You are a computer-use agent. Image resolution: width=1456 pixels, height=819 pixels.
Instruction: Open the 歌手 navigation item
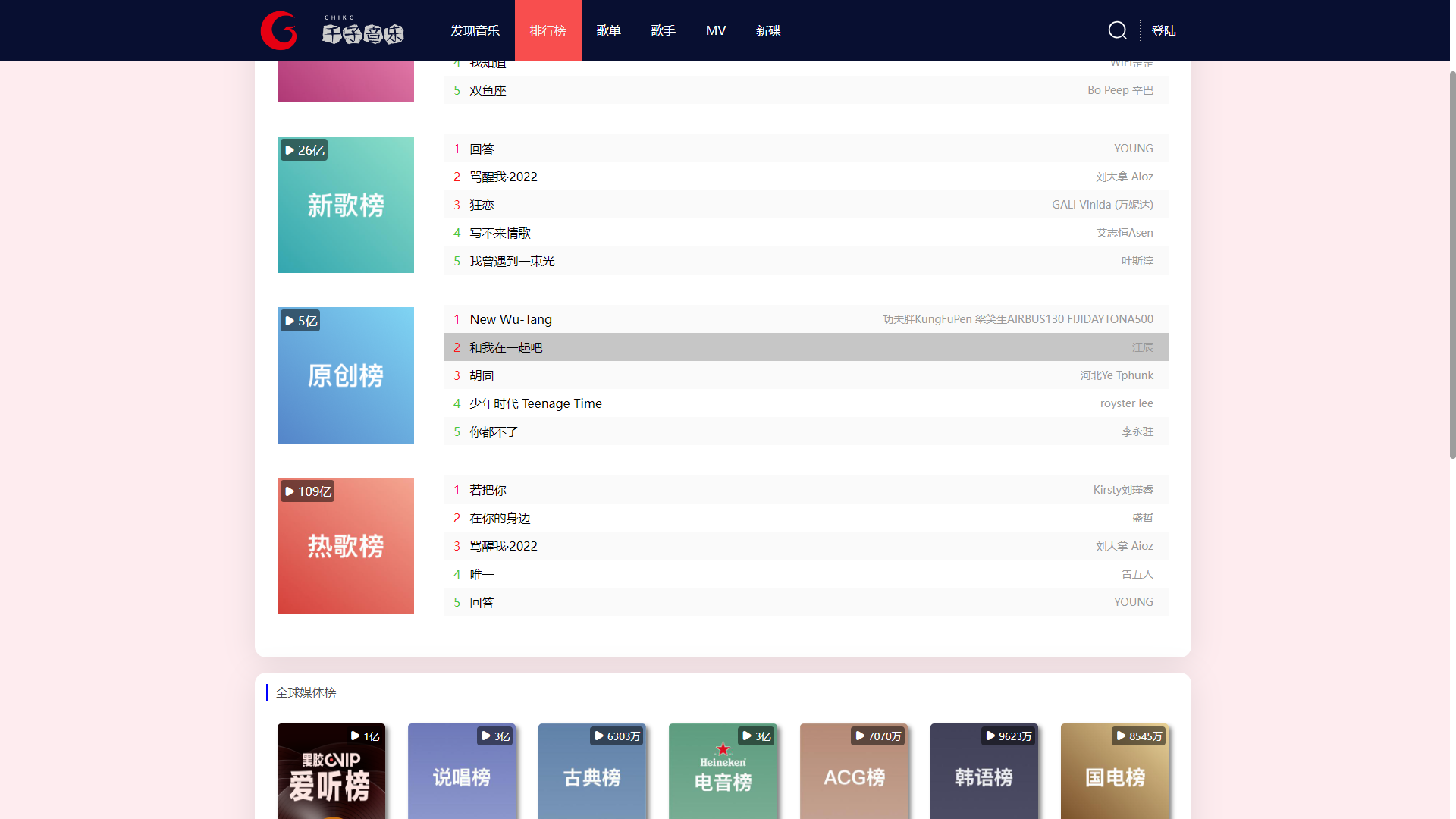click(663, 30)
